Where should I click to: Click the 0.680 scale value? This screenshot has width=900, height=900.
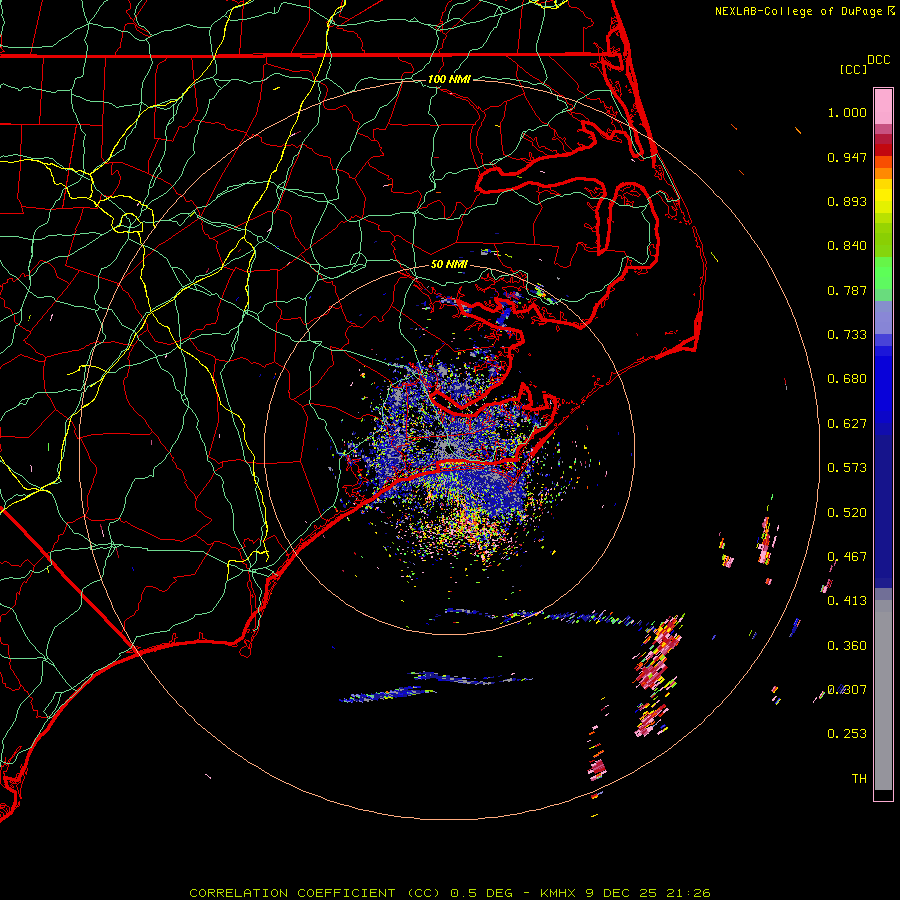pyautogui.click(x=847, y=379)
